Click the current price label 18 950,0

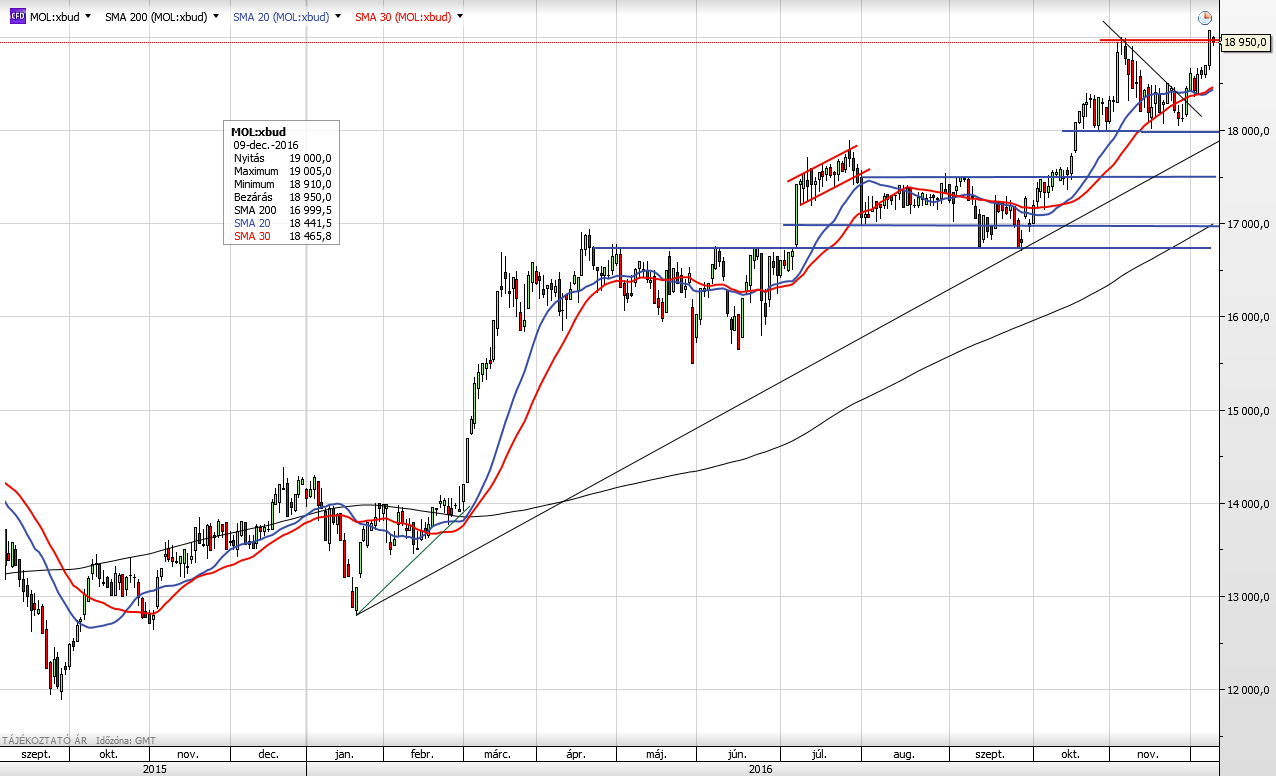(x=1244, y=42)
